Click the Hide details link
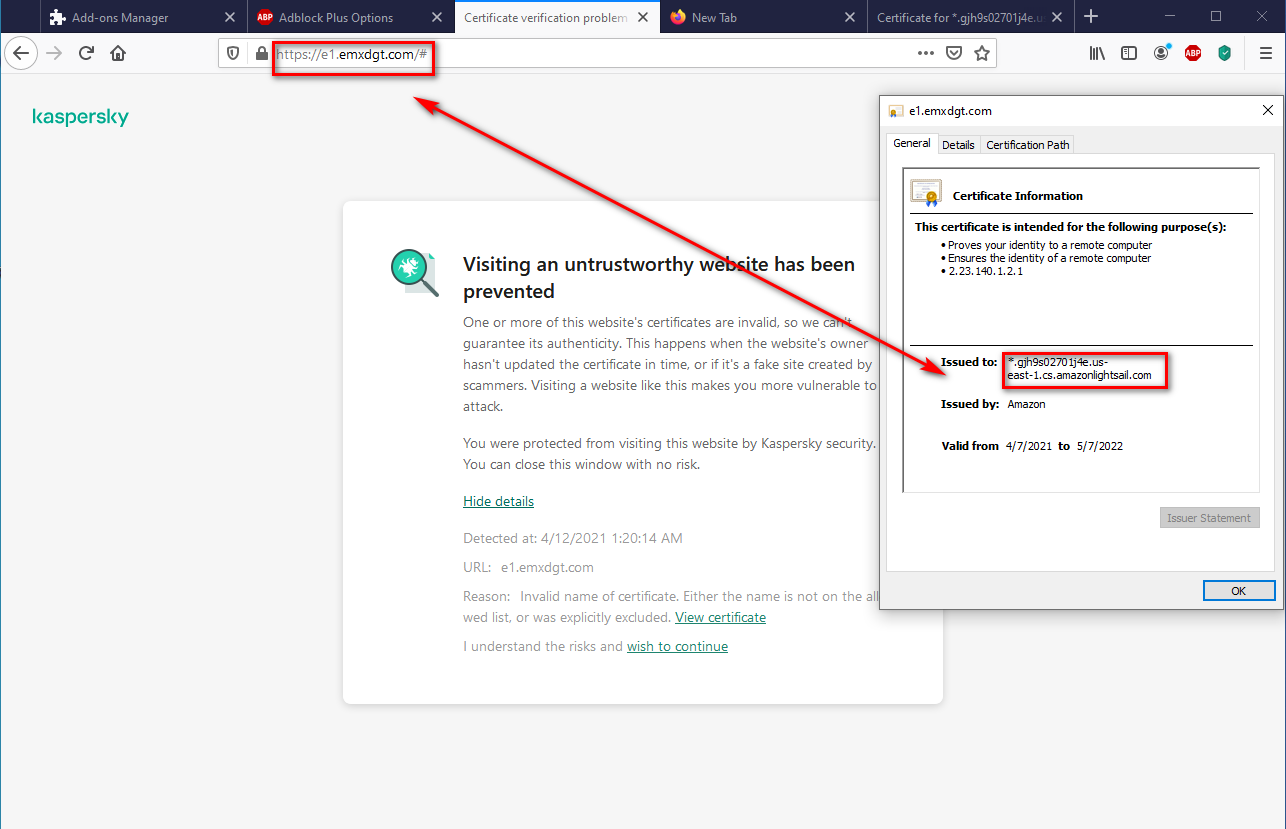The width and height of the screenshot is (1286, 829). (498, 501)
